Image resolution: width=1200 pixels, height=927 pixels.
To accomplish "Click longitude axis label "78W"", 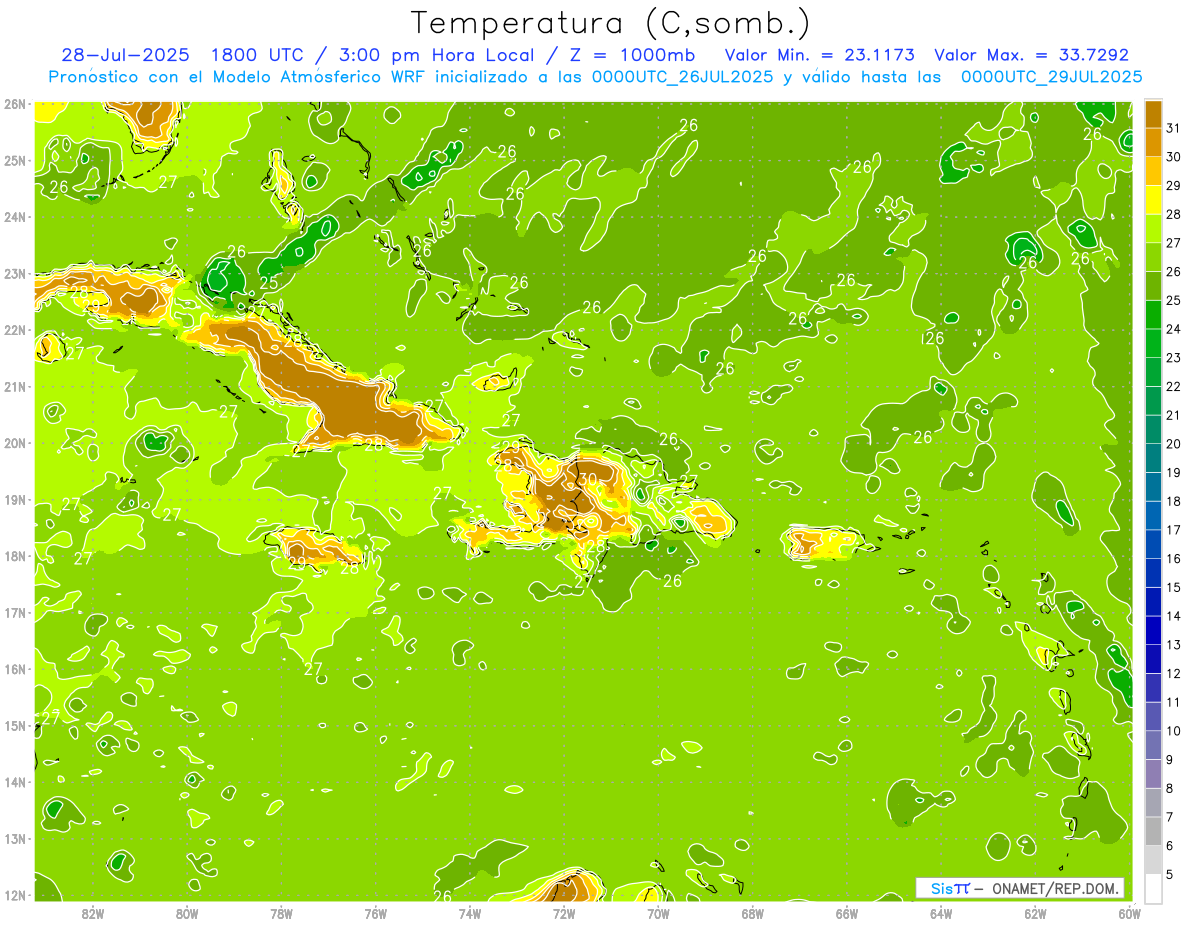I will pyautogui.click(x=281, y=913).
